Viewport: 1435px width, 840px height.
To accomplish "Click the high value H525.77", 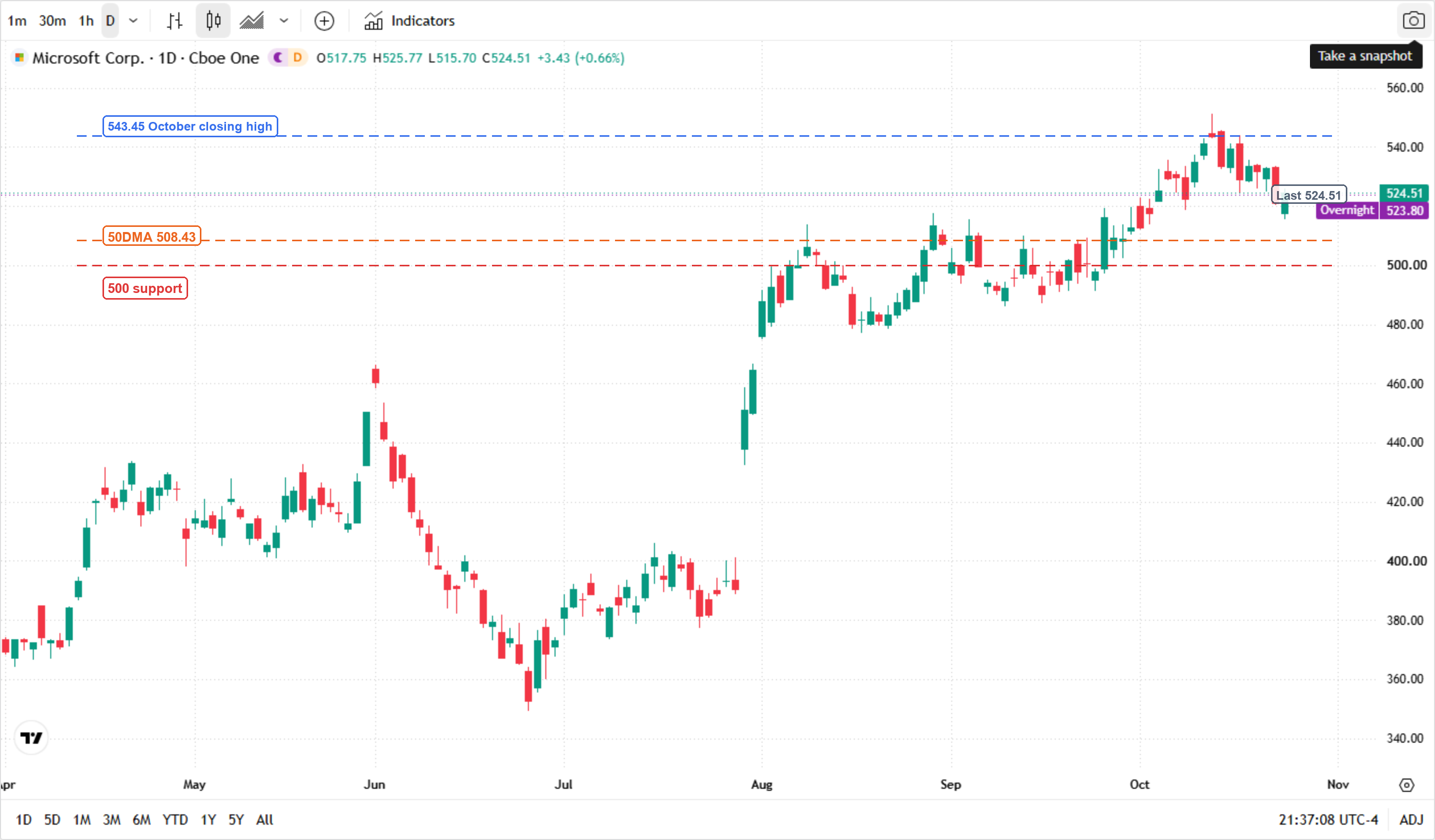I will tap(398, 58).
